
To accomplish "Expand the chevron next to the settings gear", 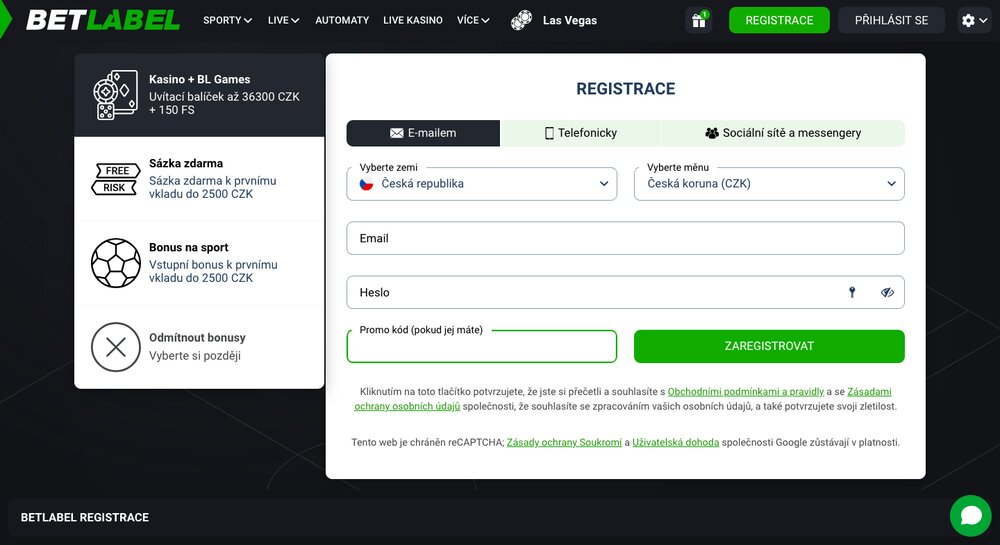I will [983, 20].
